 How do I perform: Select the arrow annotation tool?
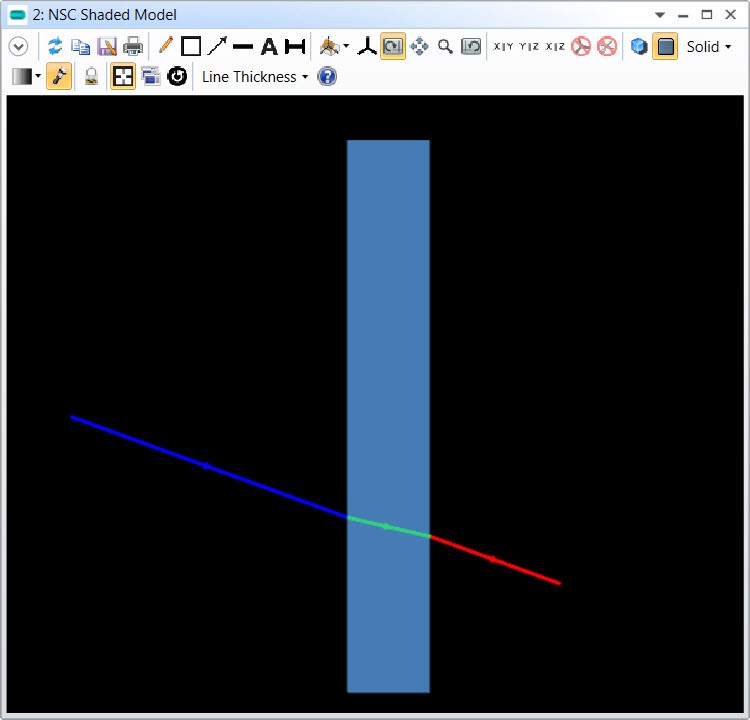pyautogui.click(x=217, y=46)
